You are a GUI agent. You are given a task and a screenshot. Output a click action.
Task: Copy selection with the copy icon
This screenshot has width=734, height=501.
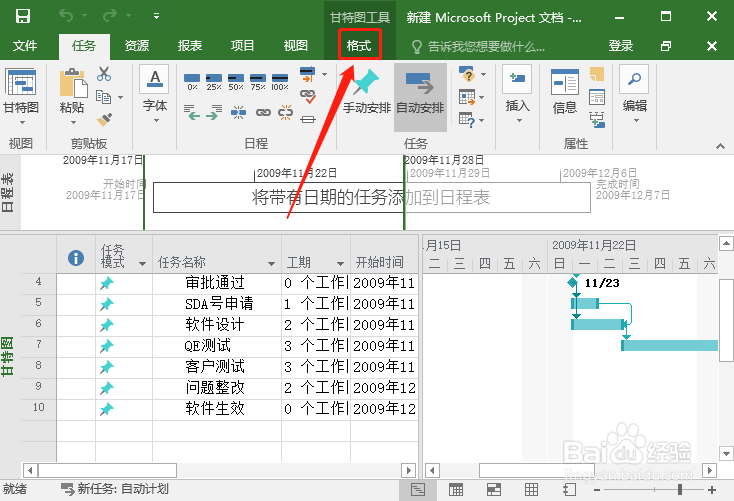pos(103,97)
